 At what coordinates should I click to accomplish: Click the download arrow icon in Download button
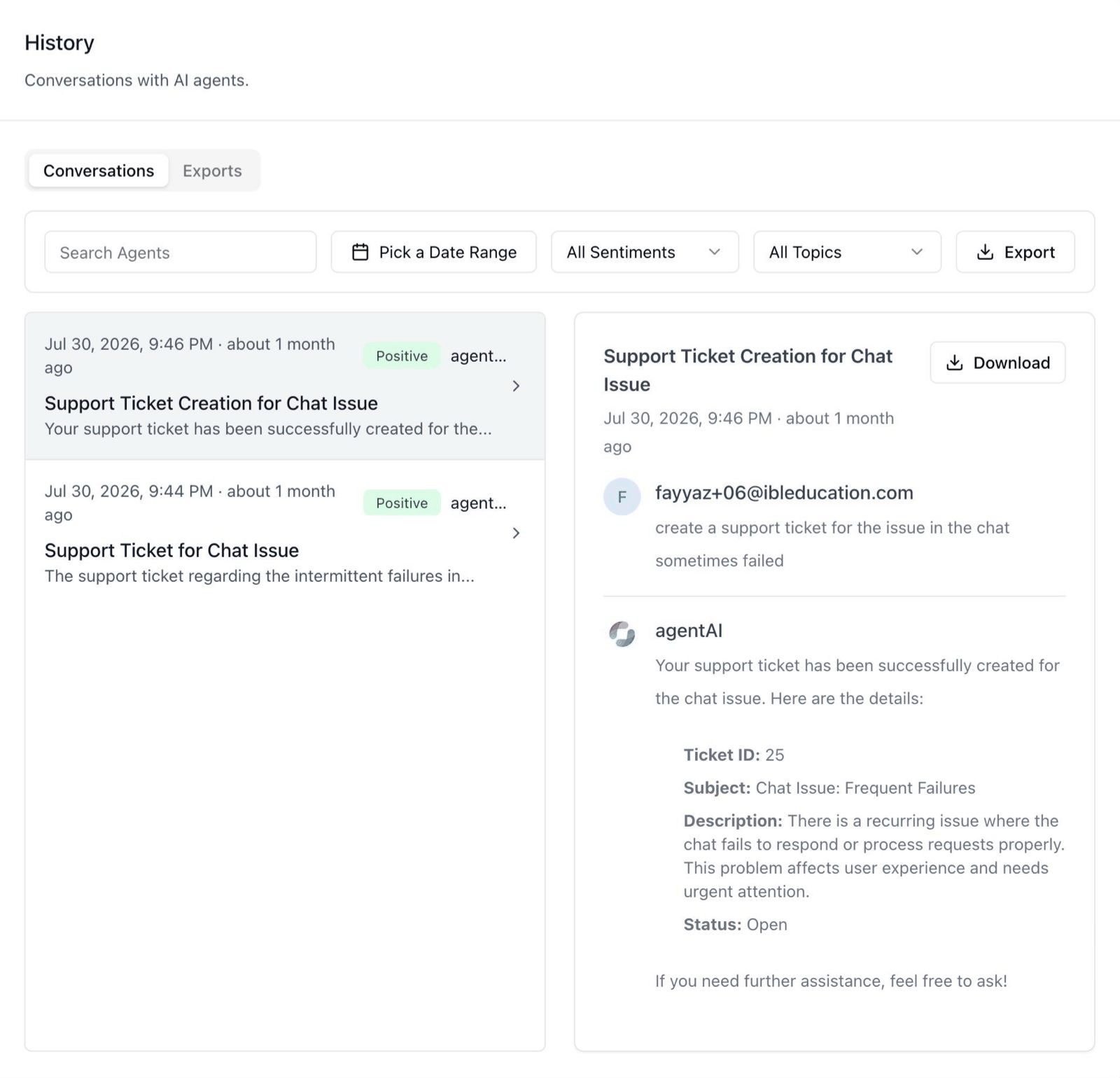coord(954,363)
